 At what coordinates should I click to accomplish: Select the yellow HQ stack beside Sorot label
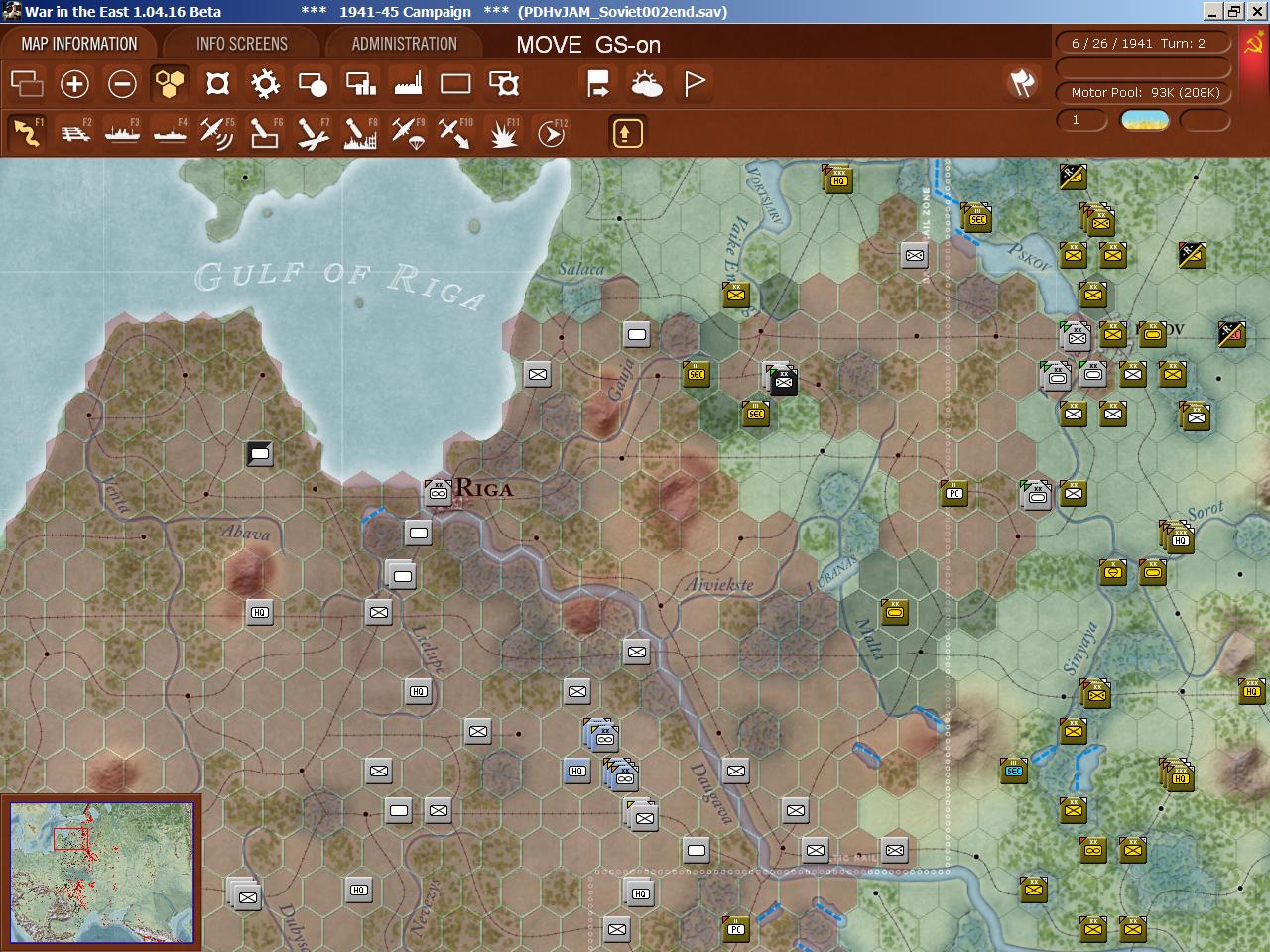[x=1178, y=538]
